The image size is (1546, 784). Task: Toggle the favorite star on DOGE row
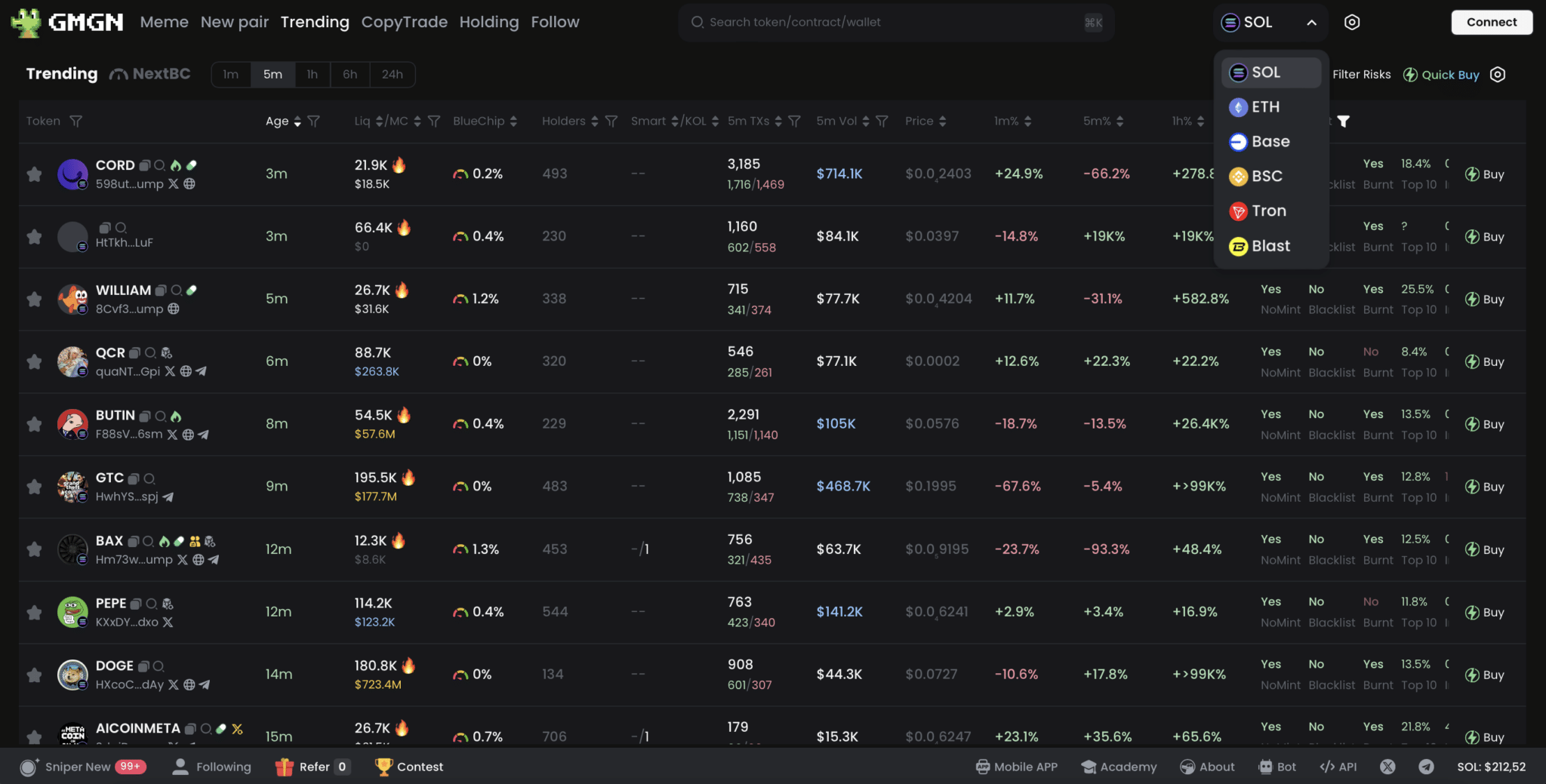point(33,675)
